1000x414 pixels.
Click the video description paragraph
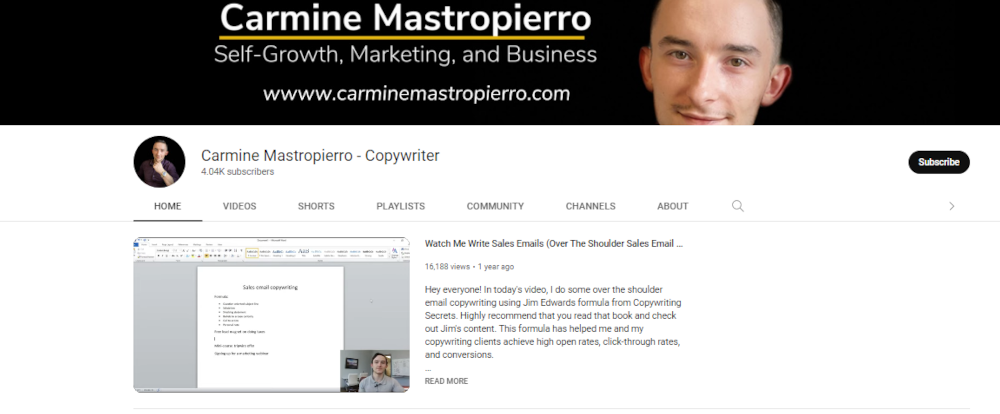pos(553,322)
